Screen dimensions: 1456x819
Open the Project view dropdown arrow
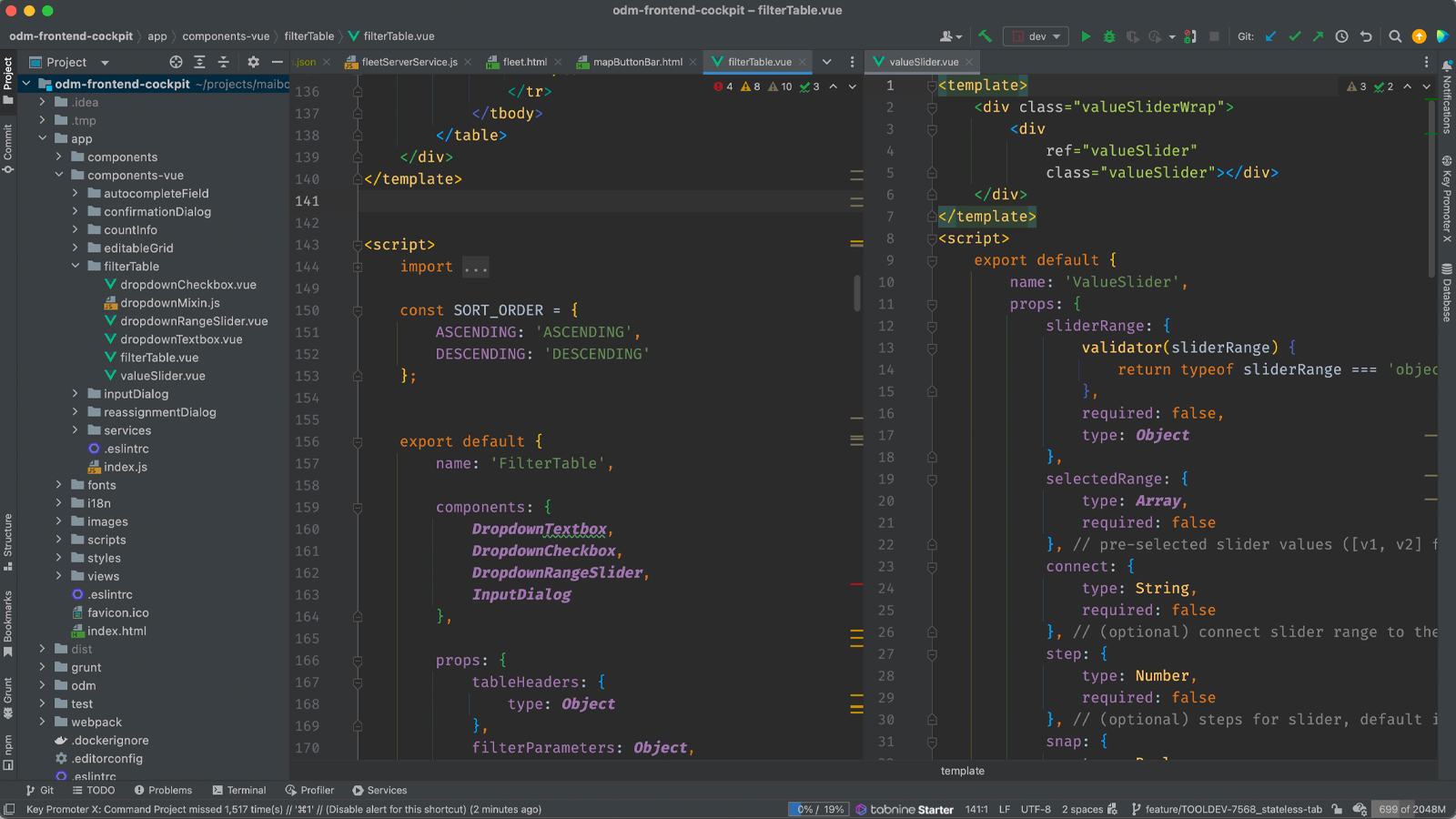click(x=105, y=63)
